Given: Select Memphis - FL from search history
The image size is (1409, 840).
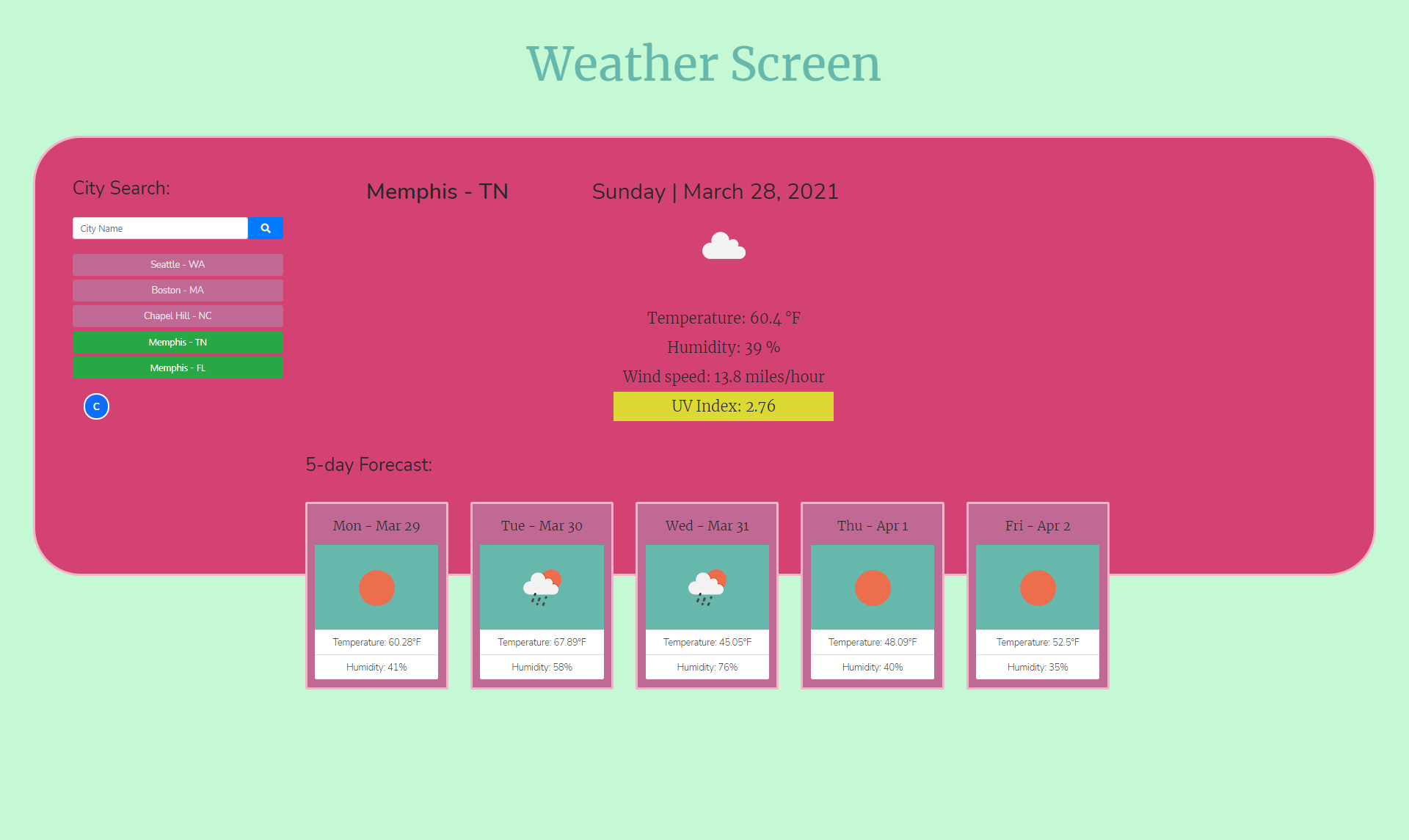Looking at the screenshot, I should point(177,367).
